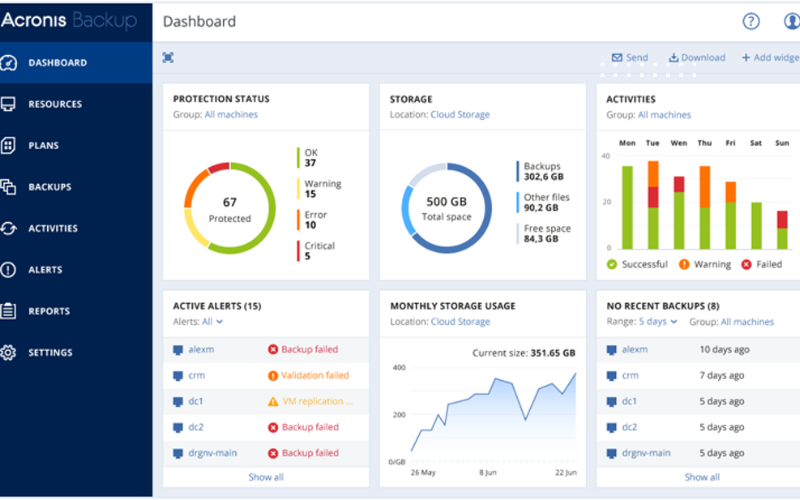Click Cloud Storage link in Storage widget

click(460, 114)
